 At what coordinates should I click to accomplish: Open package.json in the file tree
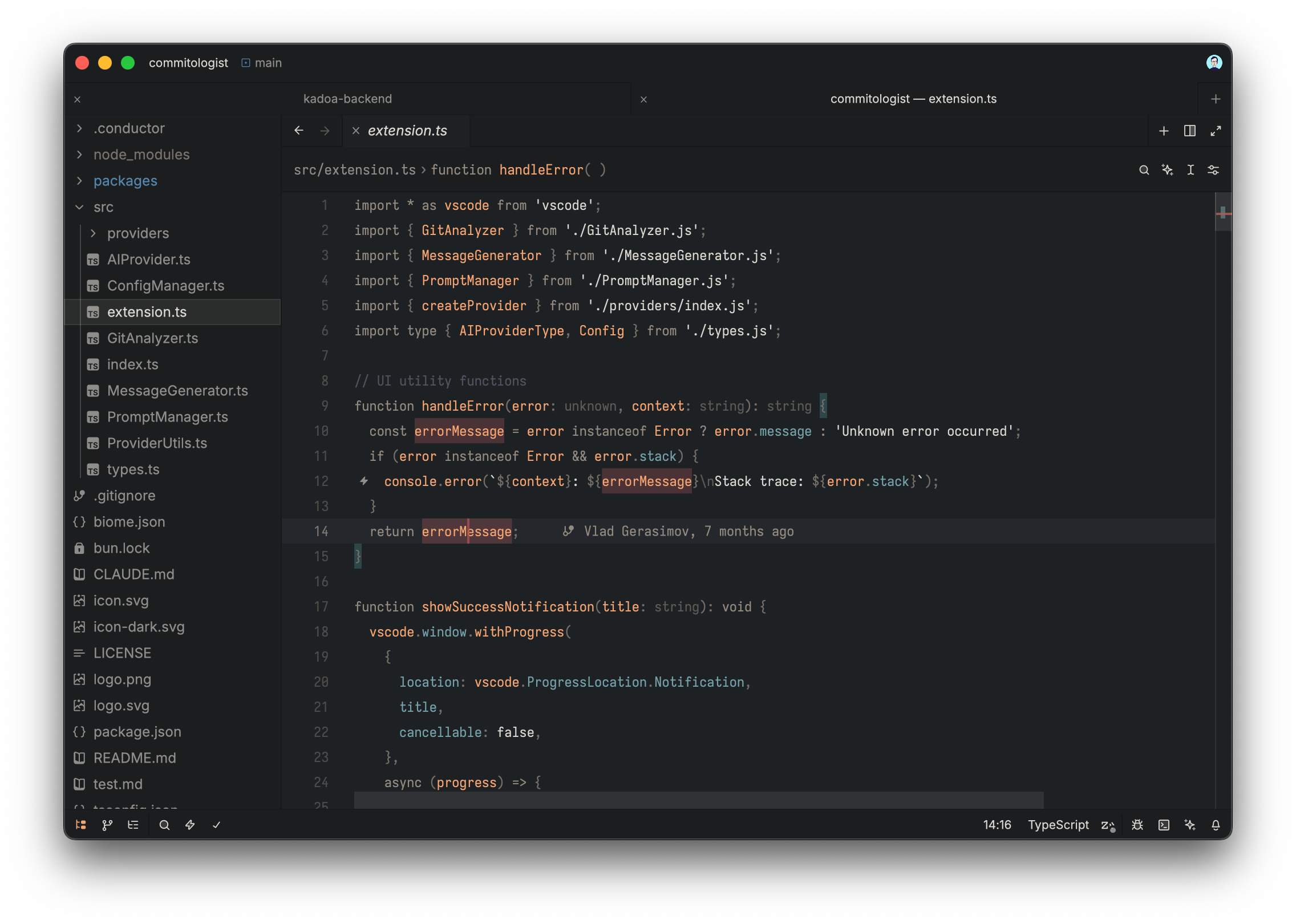[x=172, y=732]
